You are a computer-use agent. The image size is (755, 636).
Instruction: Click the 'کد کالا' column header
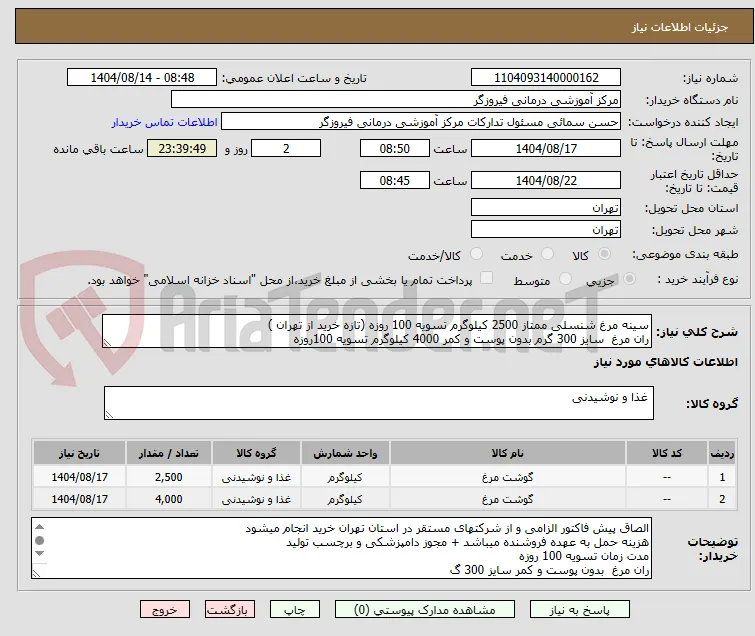click(667, 453)
